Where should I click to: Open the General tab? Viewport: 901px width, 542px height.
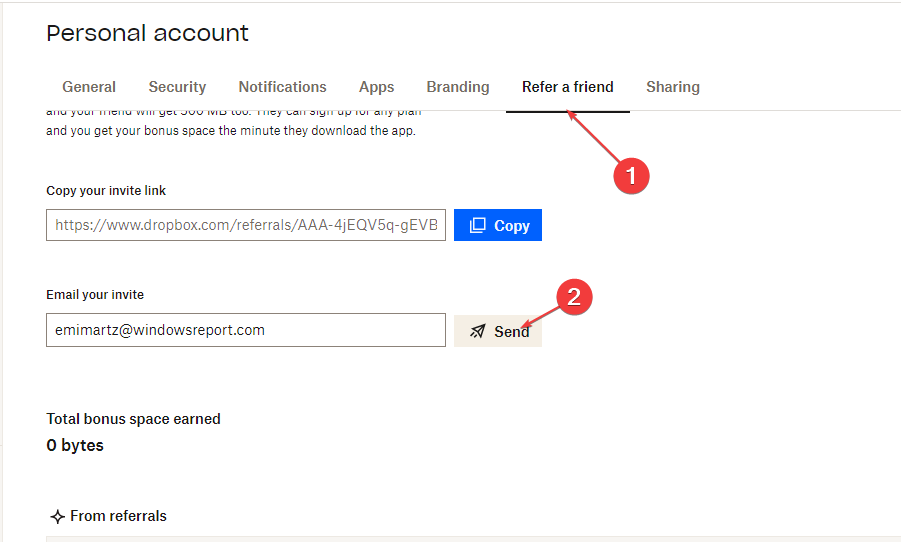(89, 87)
